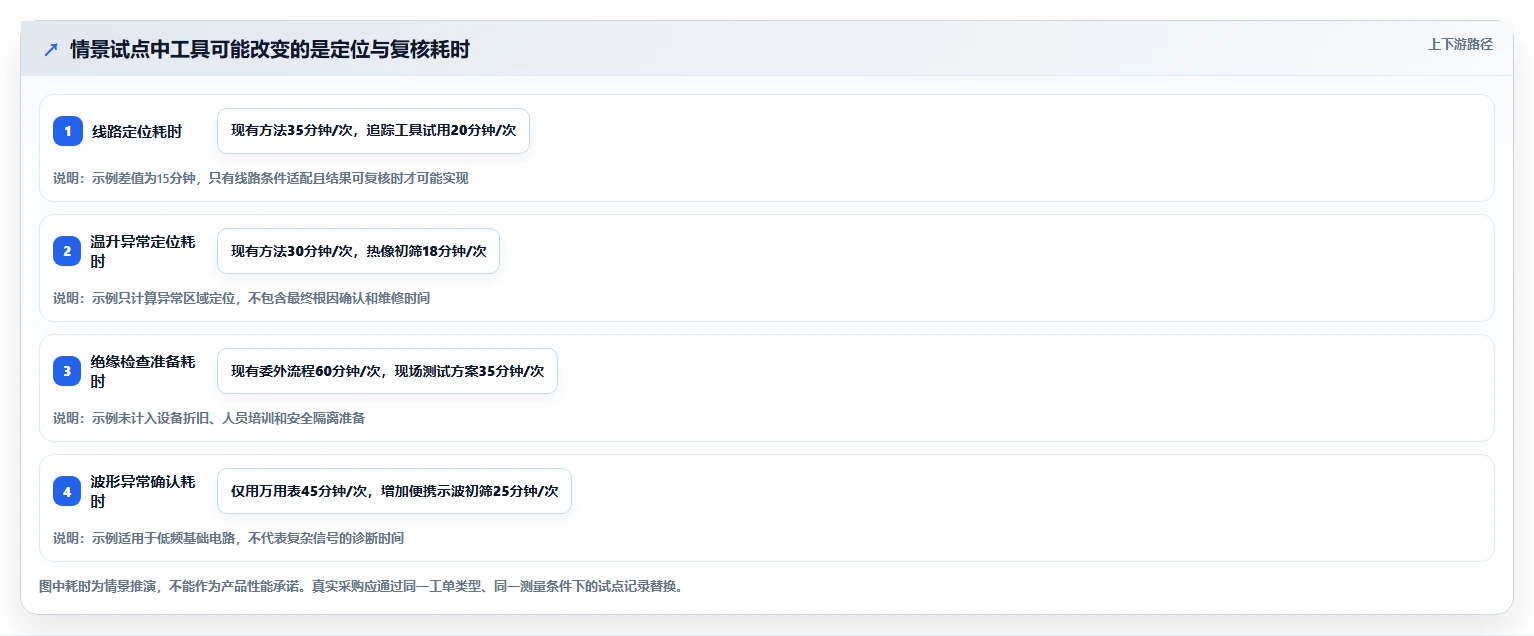Click the footer disclaimer 图中耗时为情景推演
This screenshot has height=636, width=1534.
tap(360, 586)
